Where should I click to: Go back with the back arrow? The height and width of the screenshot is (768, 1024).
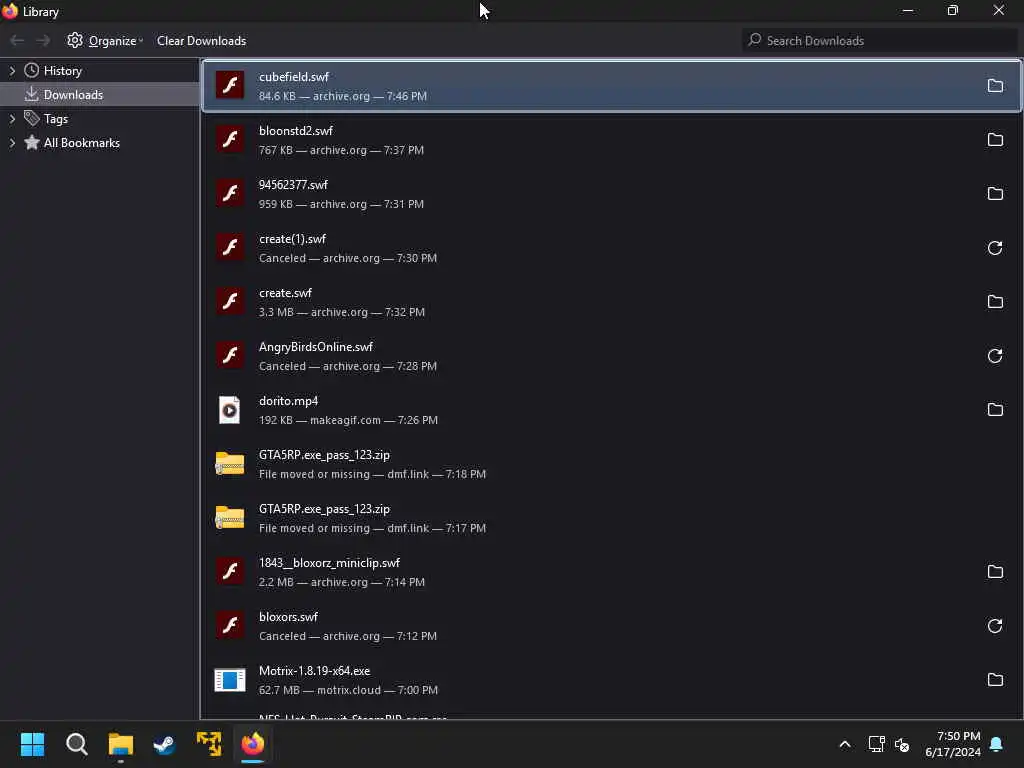click(18, 40)
